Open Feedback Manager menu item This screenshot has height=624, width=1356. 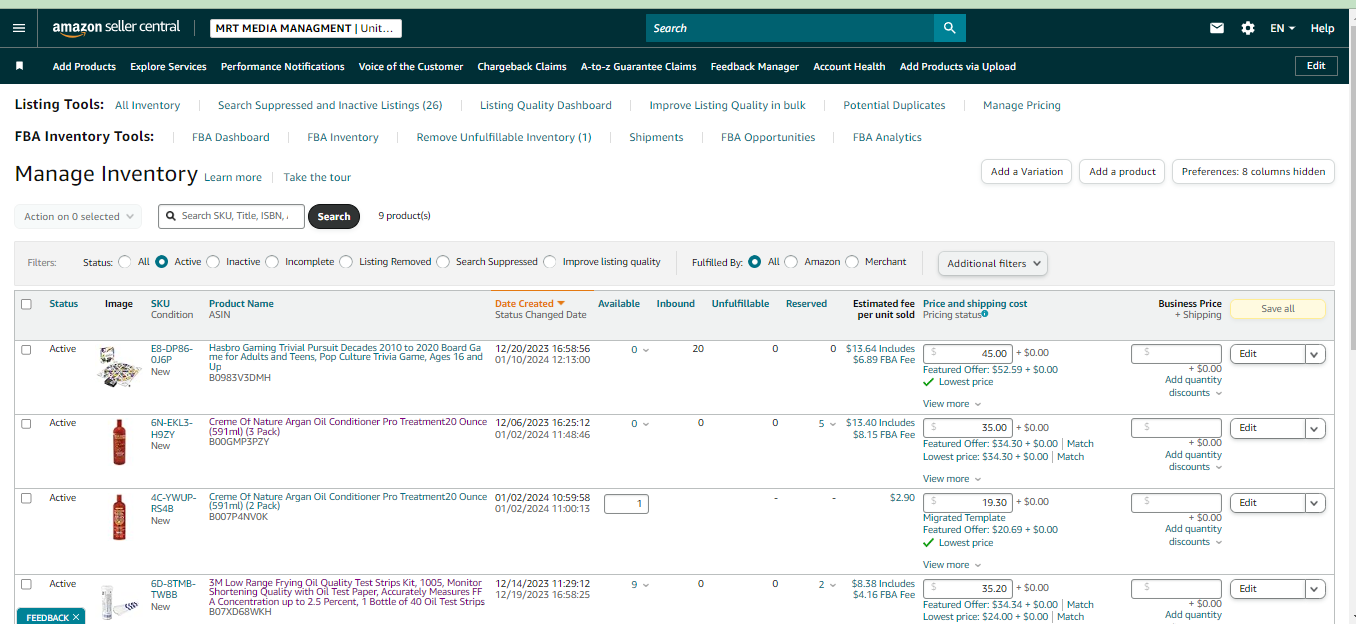(x=755, y=66)
